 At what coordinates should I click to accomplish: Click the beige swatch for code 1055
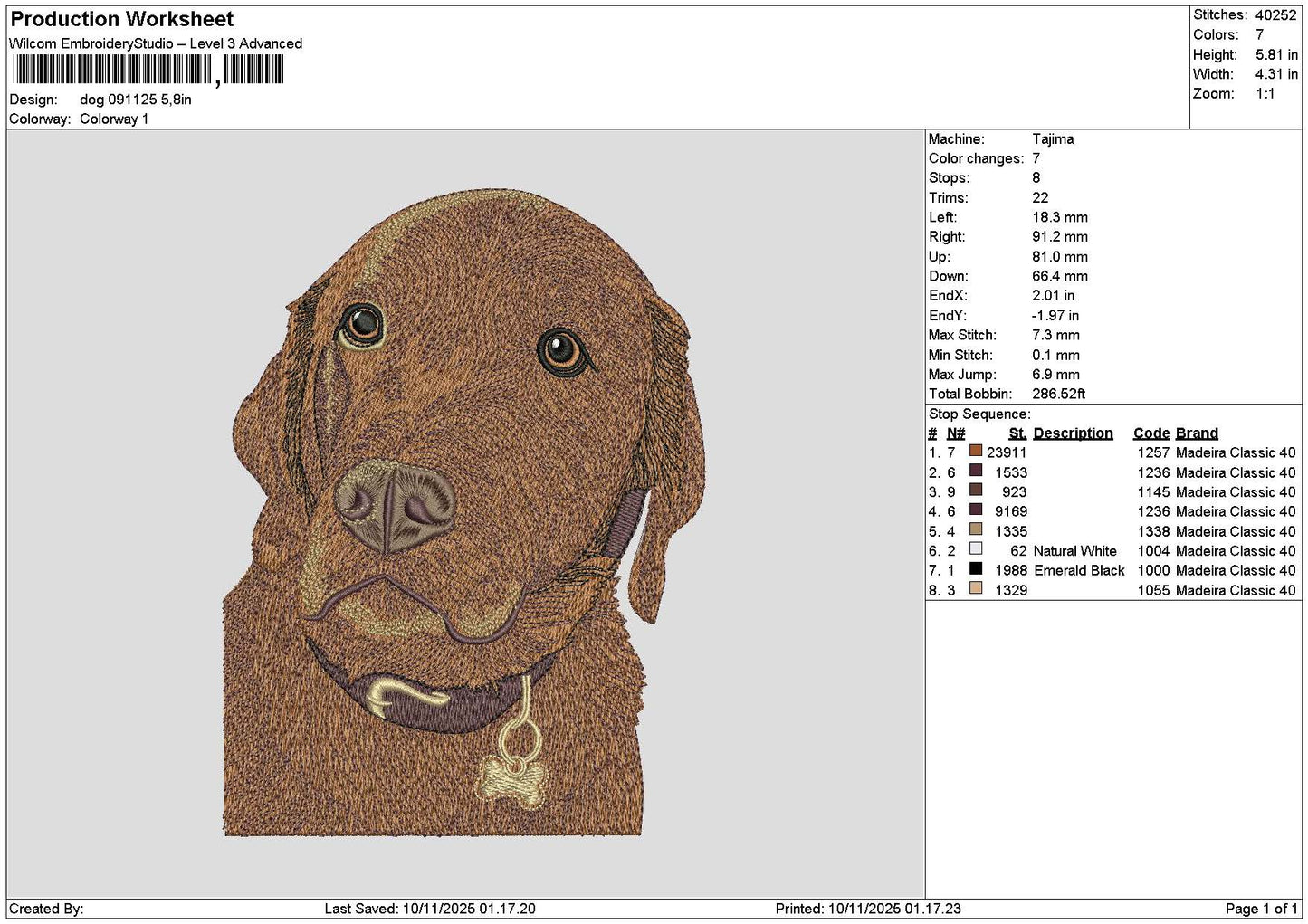[976, 588]
